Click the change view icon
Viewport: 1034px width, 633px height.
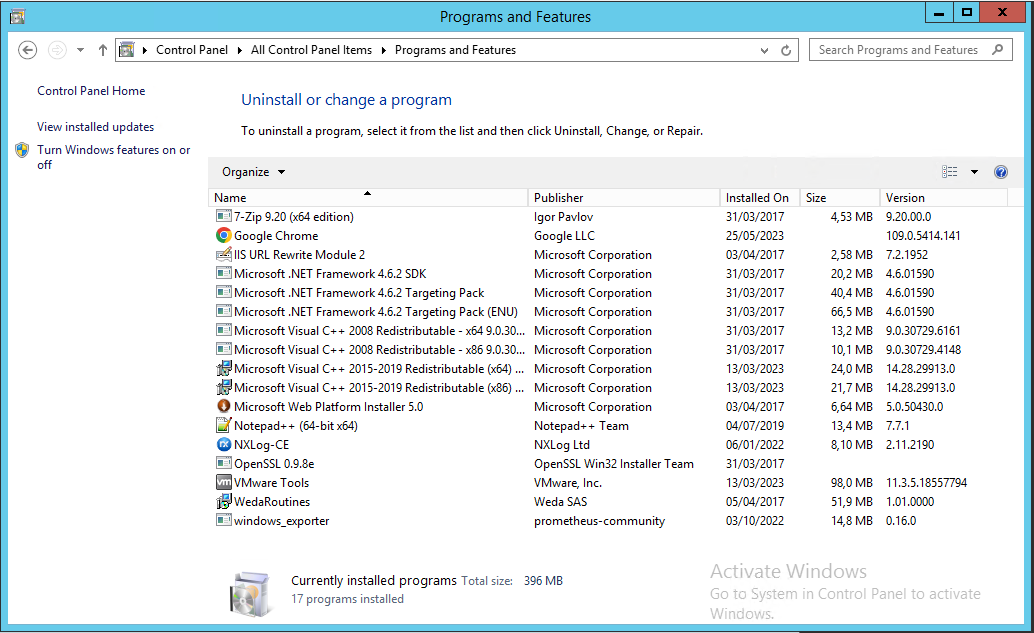click(950, 172)
